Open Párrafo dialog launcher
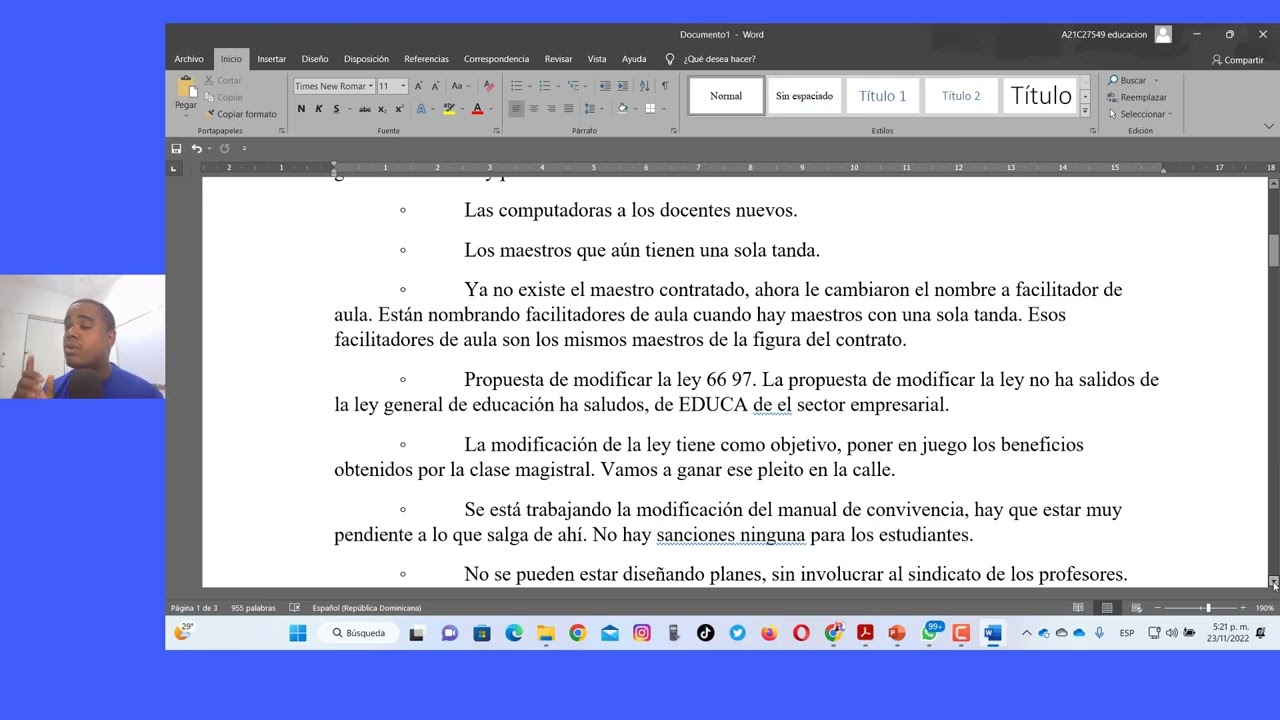The height and width of the screenshot is (720, 1280). pos(673,131)
